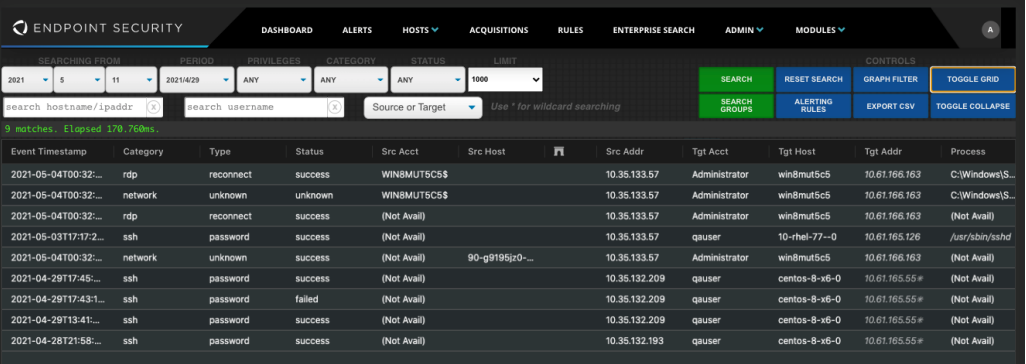Open the Status ANY dropdown
The height and width of the screenshot is (364, 1026).
point(428,80)
